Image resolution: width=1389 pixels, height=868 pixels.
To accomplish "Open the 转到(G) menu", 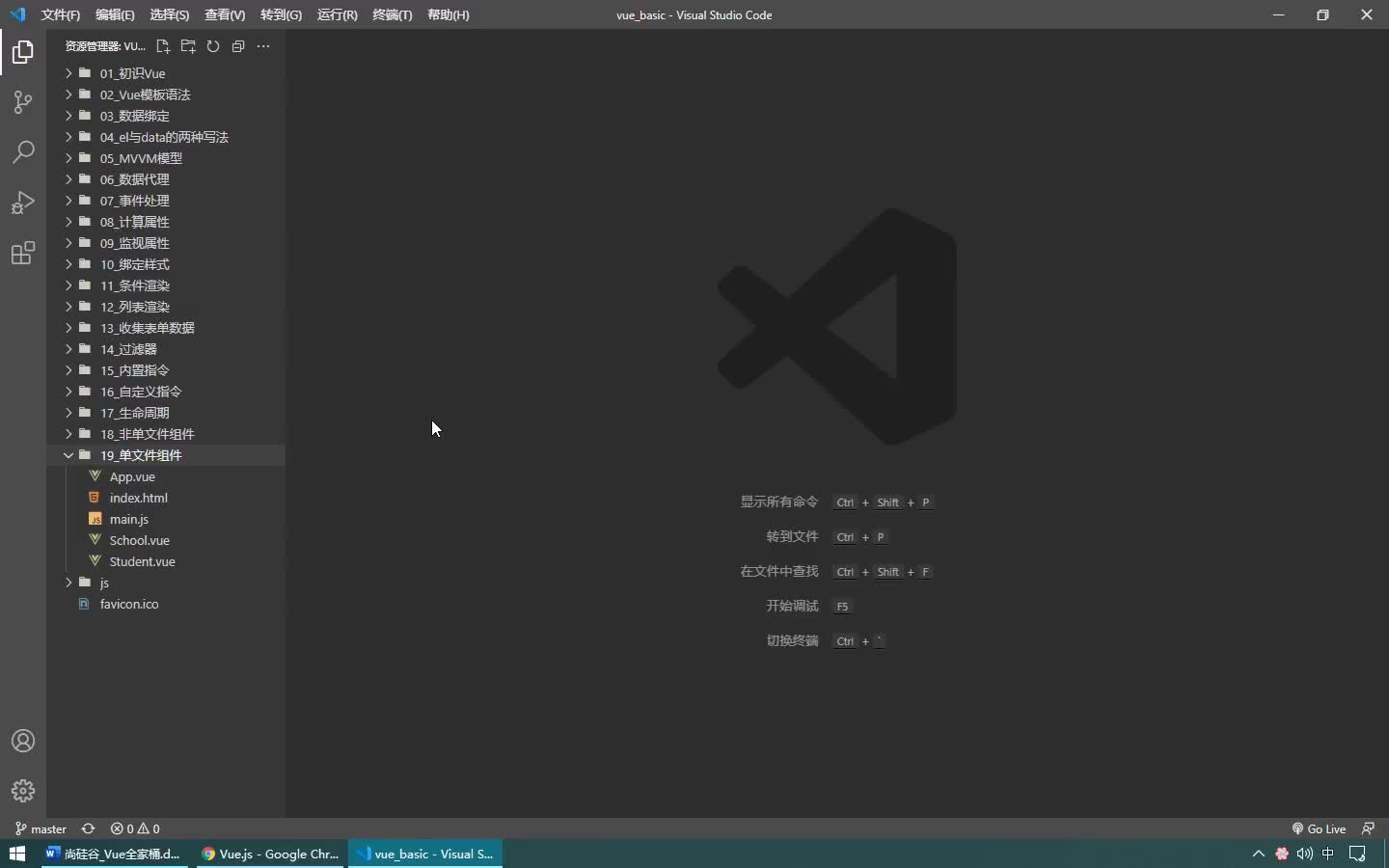I will [281, 14].
